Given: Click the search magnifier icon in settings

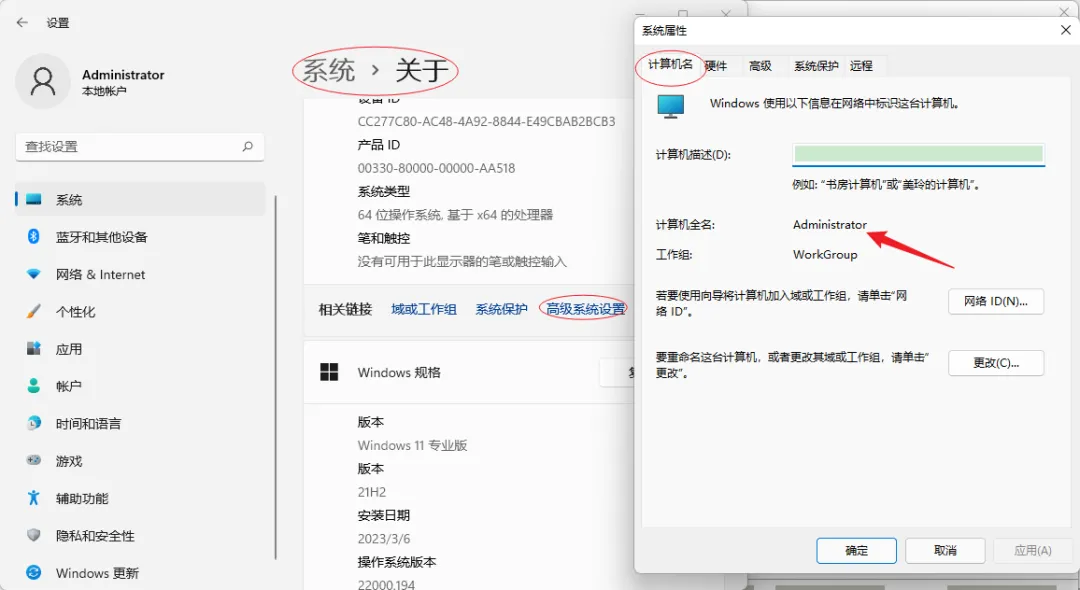Looking at the screenshot, I should tap(248, 146).
